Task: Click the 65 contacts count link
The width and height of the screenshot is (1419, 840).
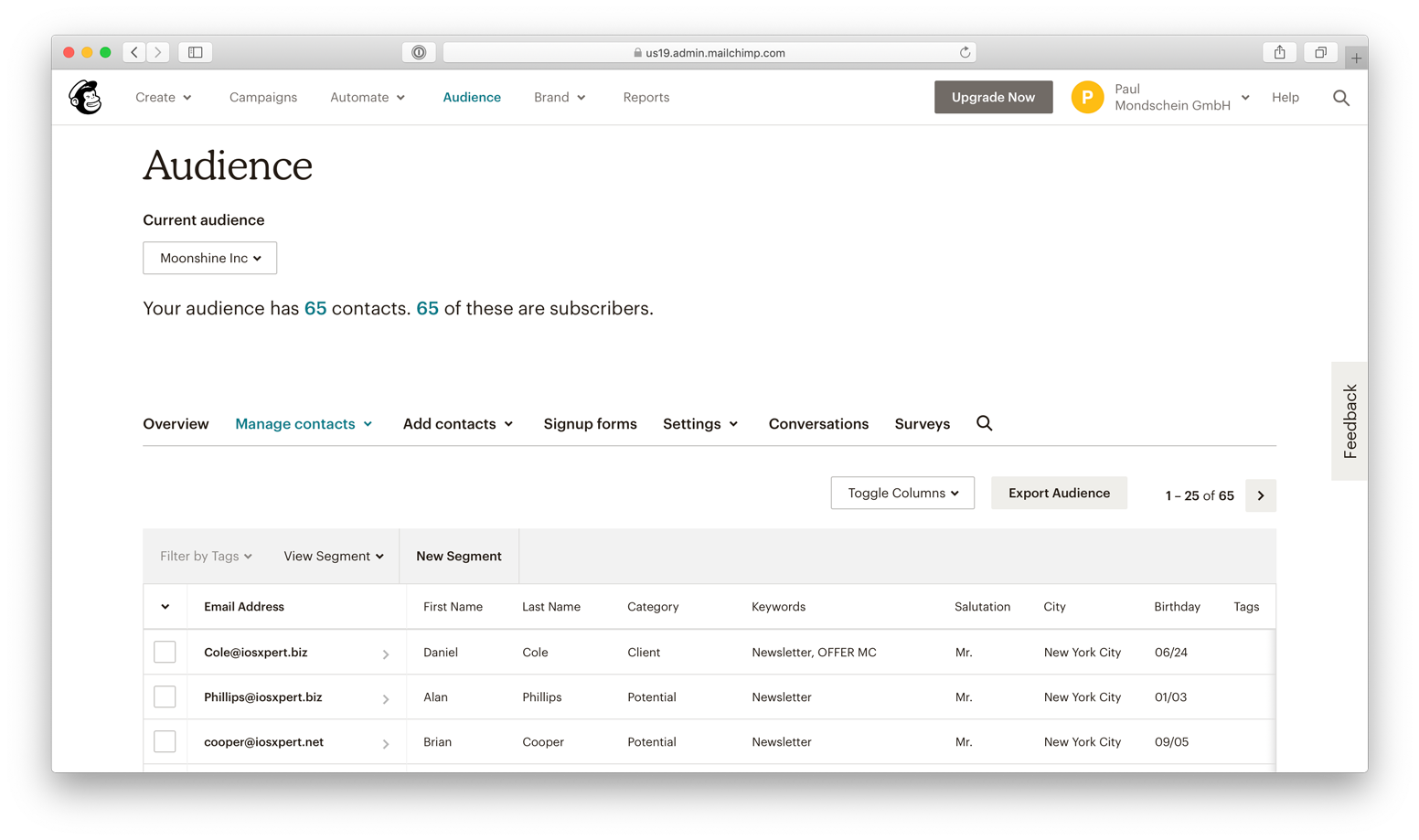Action: (315, 308)
